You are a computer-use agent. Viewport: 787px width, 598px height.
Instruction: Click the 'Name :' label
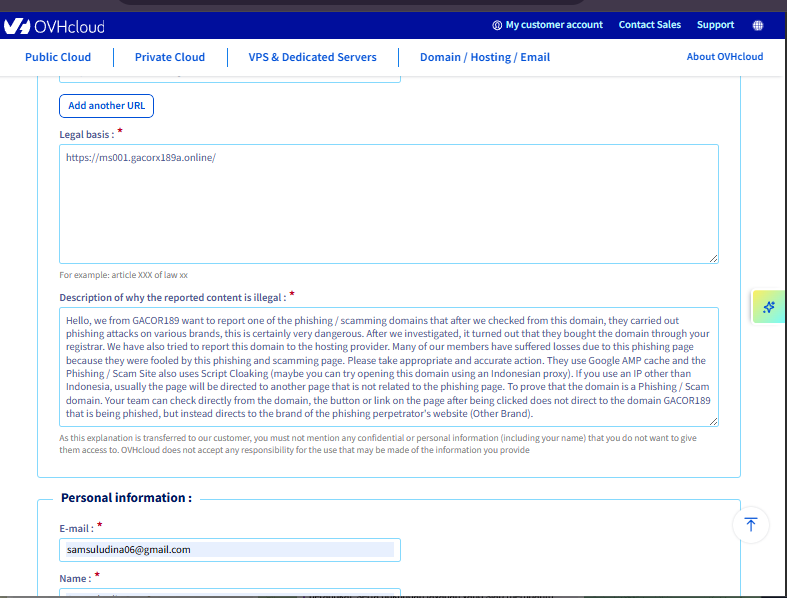pyautogui.click(x=75, y=578)
